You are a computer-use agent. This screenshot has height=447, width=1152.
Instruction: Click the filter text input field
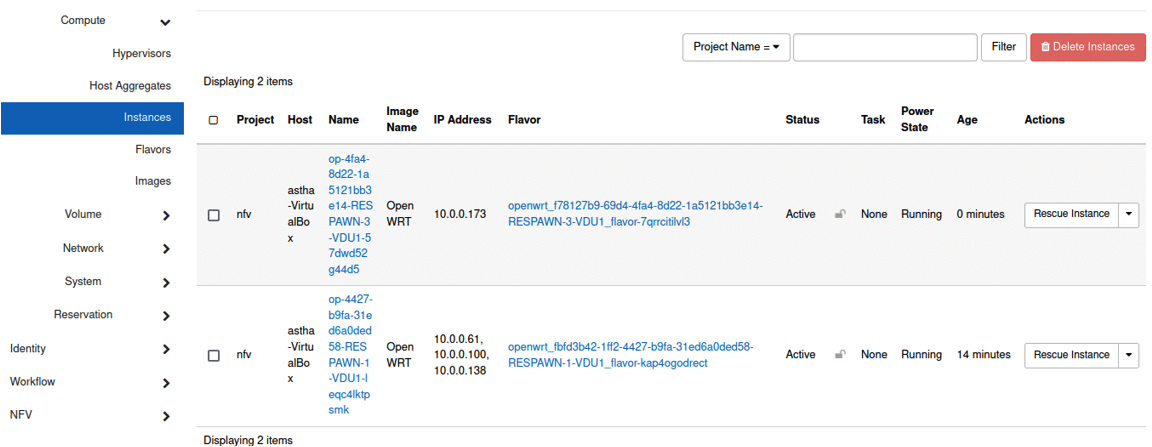[884, 47]
